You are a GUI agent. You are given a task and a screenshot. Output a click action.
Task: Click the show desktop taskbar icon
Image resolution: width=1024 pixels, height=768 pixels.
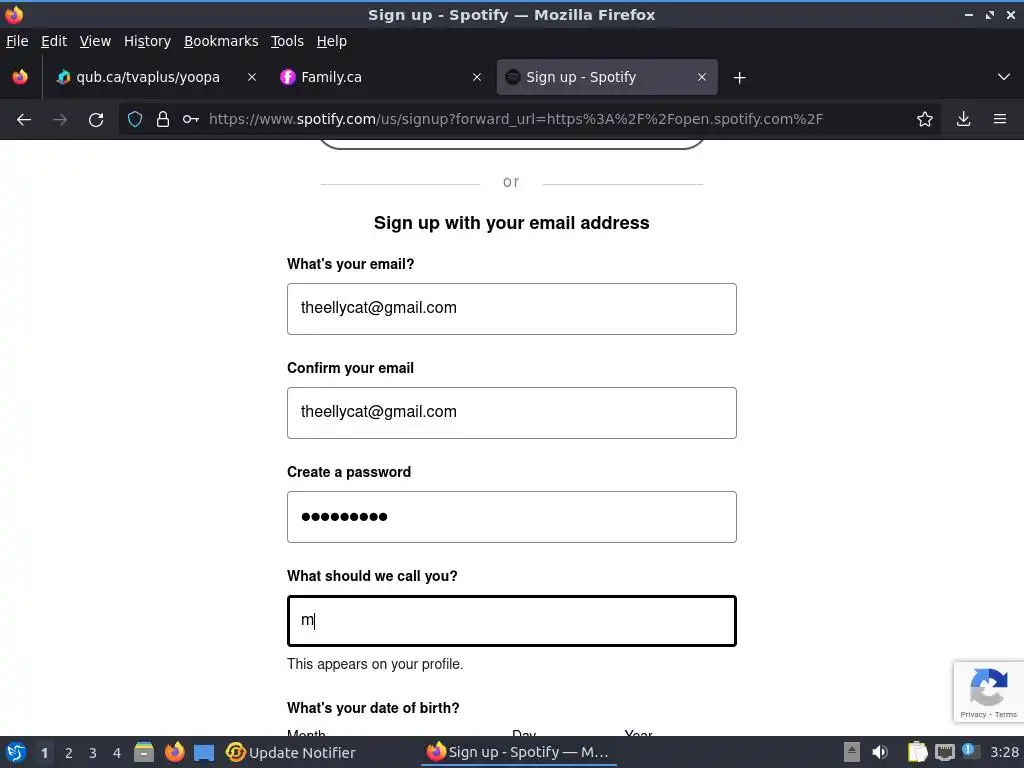pos(204,752)
